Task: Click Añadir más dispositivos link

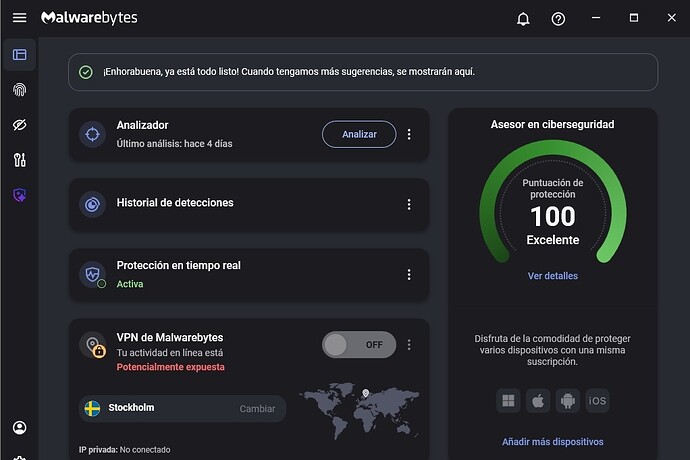Action: 553,442
